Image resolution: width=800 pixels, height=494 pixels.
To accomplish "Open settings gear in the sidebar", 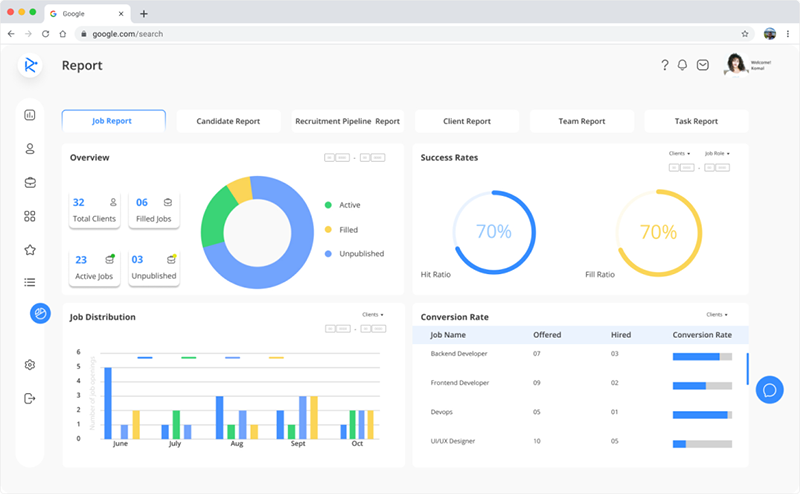I will pos(30,365).
